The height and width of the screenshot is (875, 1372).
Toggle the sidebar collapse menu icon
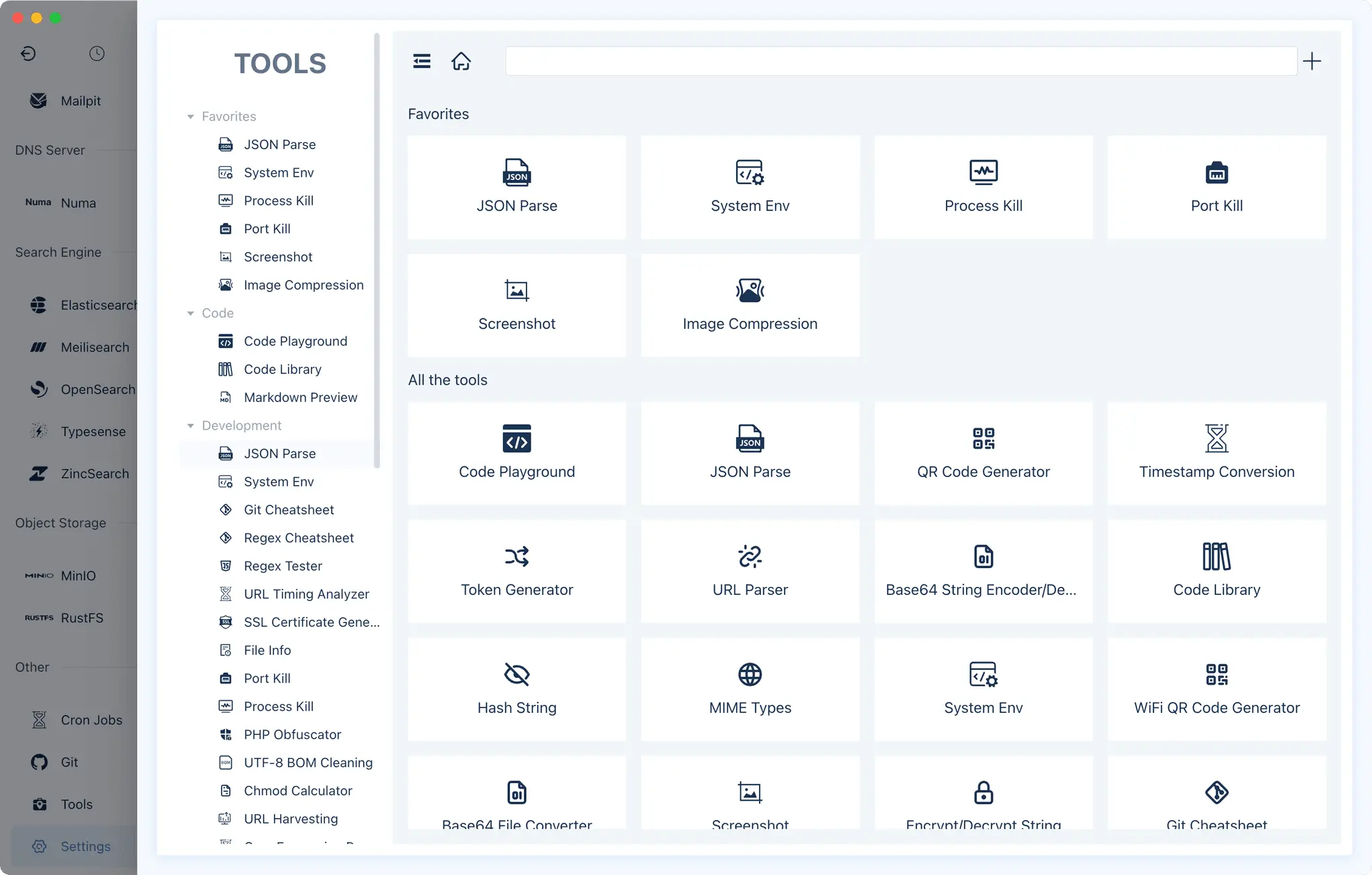(421, 62)
